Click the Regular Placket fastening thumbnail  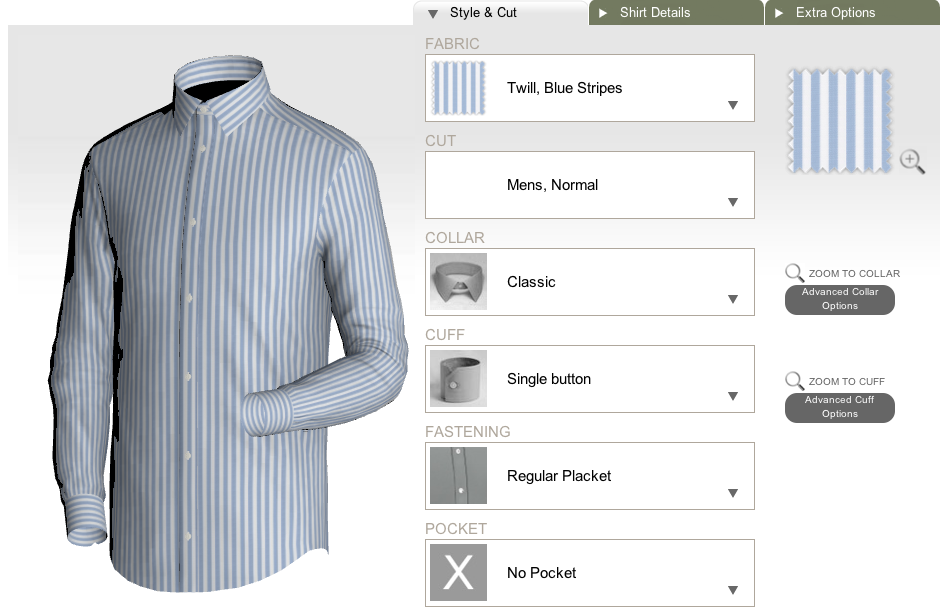(x=458, y=476)
